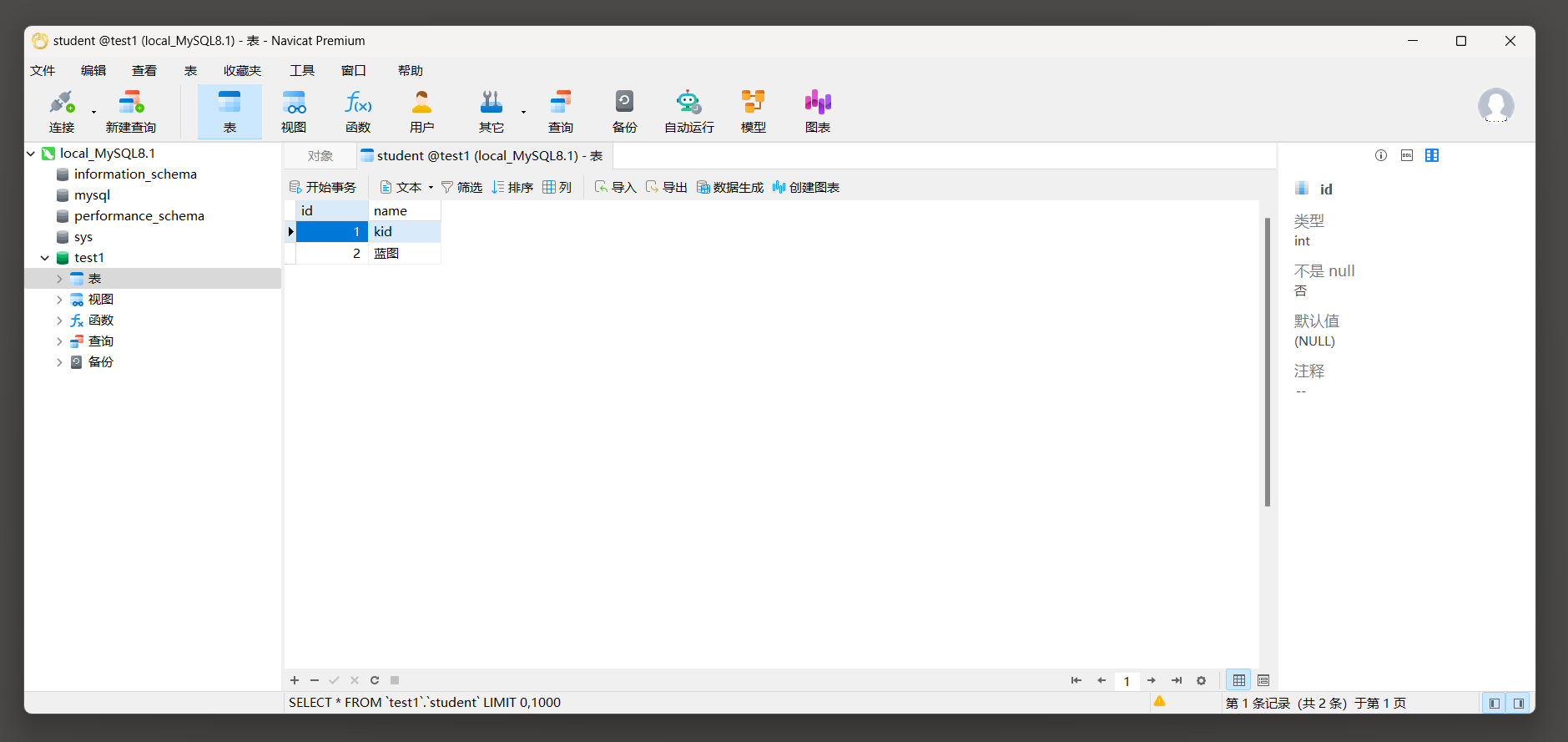Image resolution: width=1568 pixels, height=742 pixels.
Task: Expand the 视图 node under test1
Action: pos(59,300)
